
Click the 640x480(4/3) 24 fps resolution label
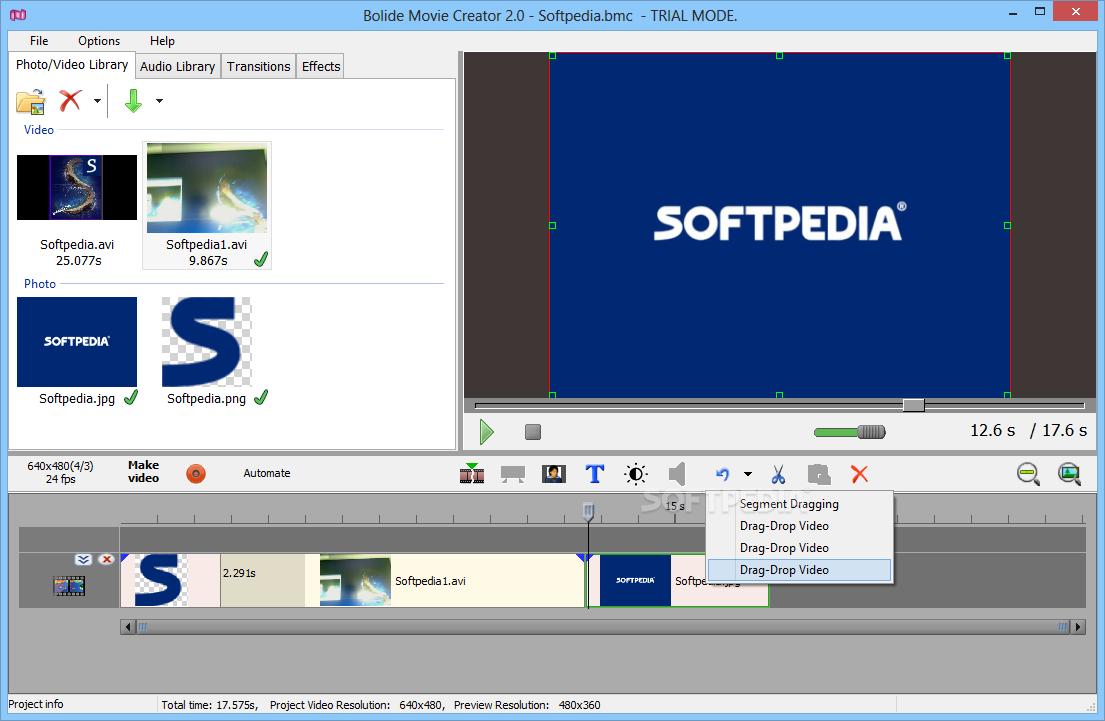[x=60, y=472]
